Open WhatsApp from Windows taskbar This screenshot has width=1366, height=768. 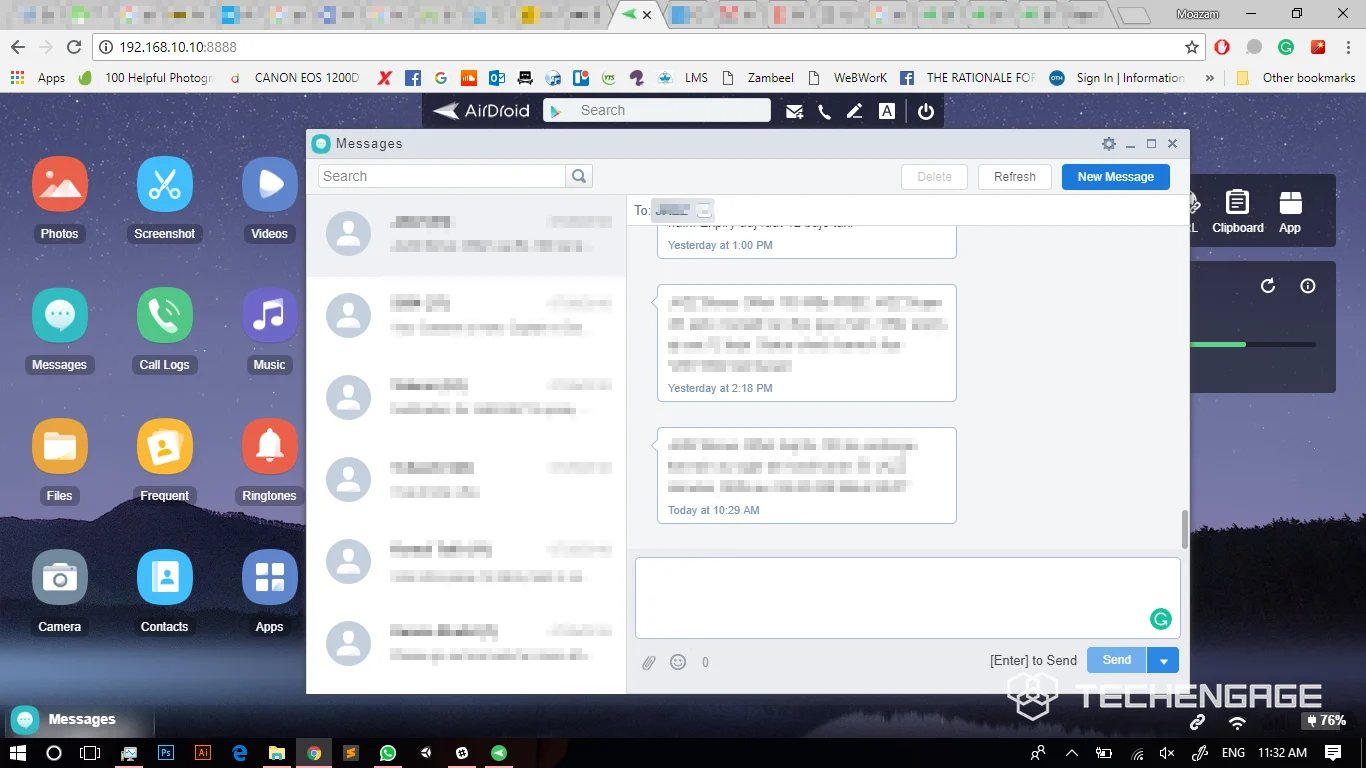coord(388,753)
